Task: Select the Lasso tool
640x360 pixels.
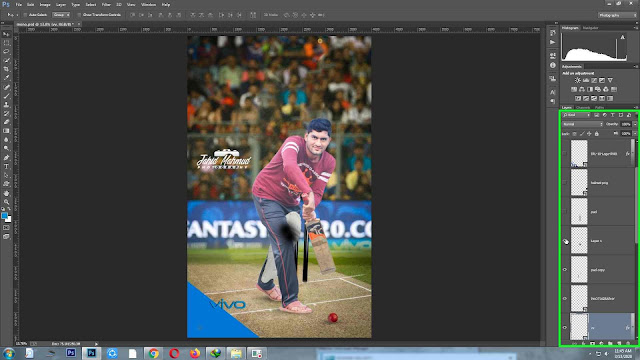Action: [6, 52]
